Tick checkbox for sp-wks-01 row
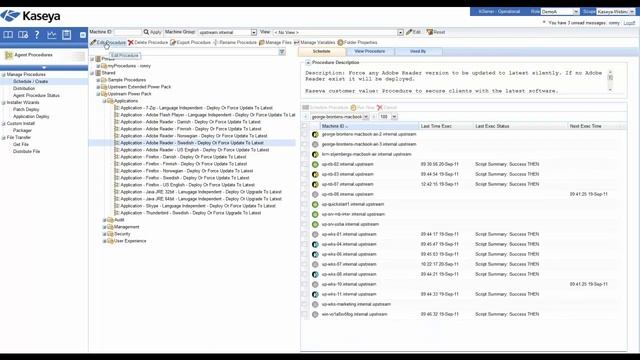Screen dimensions: 640x360 click(304, 234)
